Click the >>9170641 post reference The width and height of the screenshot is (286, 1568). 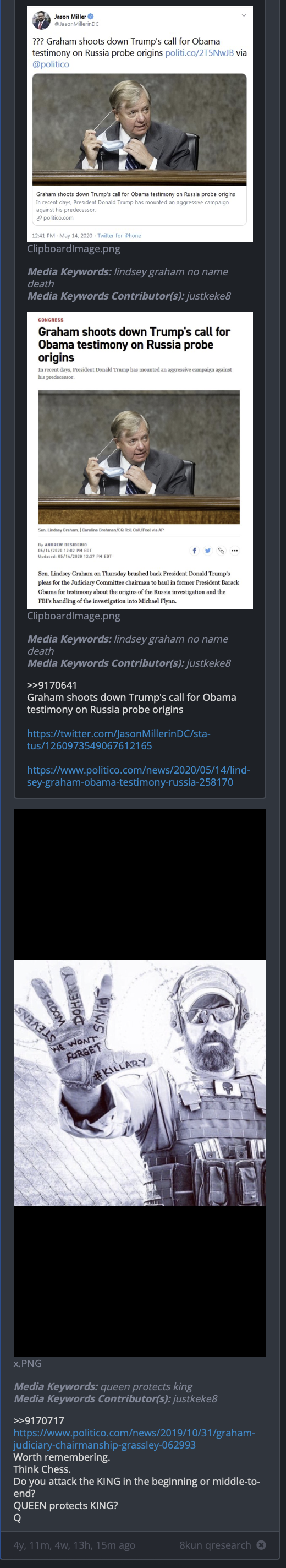point(52,685)
